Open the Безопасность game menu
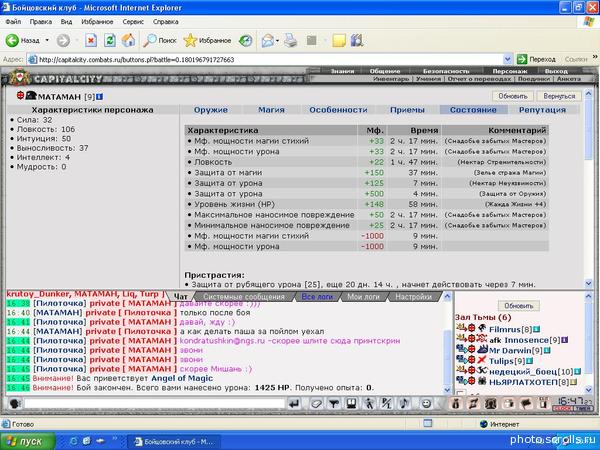Image resolution: width=600 pixels, height=450 pixels. [x=446, y=71]
